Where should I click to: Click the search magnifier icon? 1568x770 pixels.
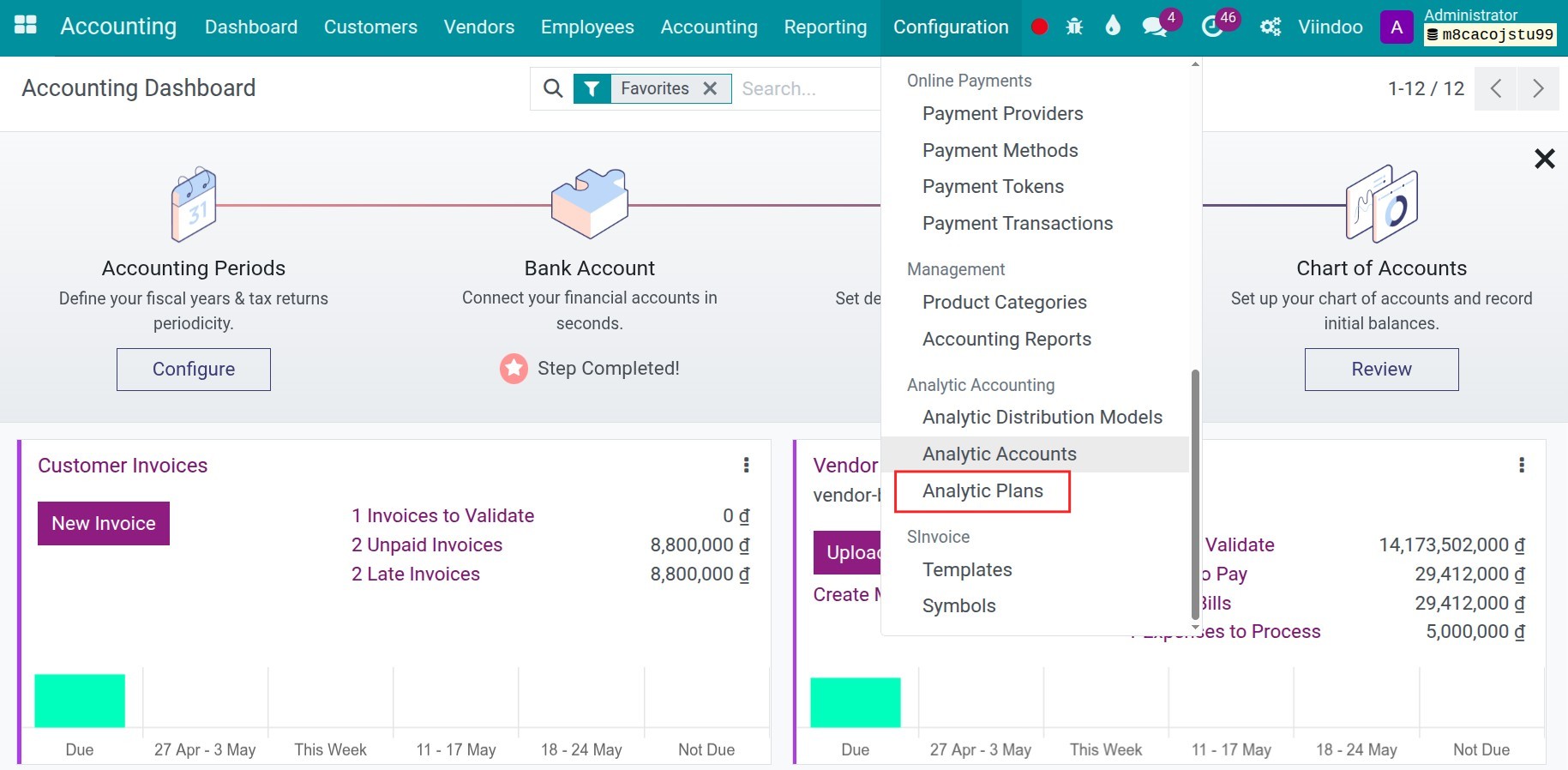pos(553,88)
